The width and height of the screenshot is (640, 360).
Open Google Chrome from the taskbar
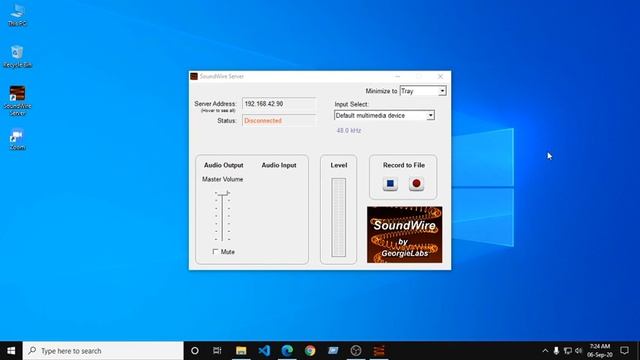(x=310, y=351)
